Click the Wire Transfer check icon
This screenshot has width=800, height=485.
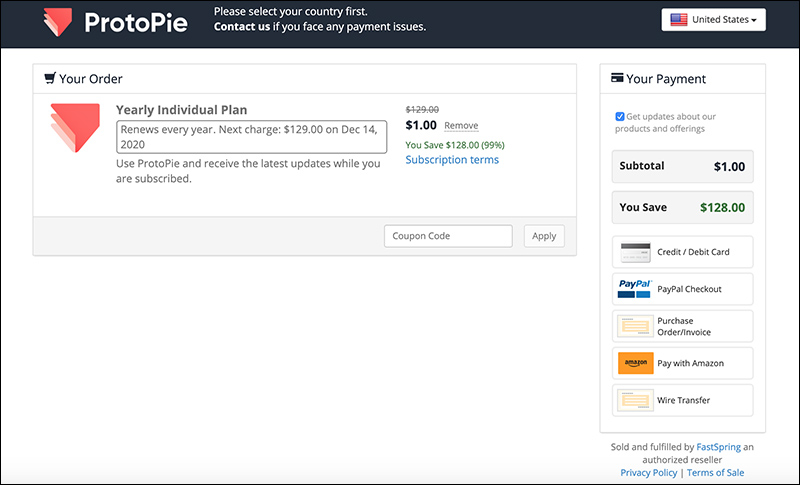click(635, 400)
